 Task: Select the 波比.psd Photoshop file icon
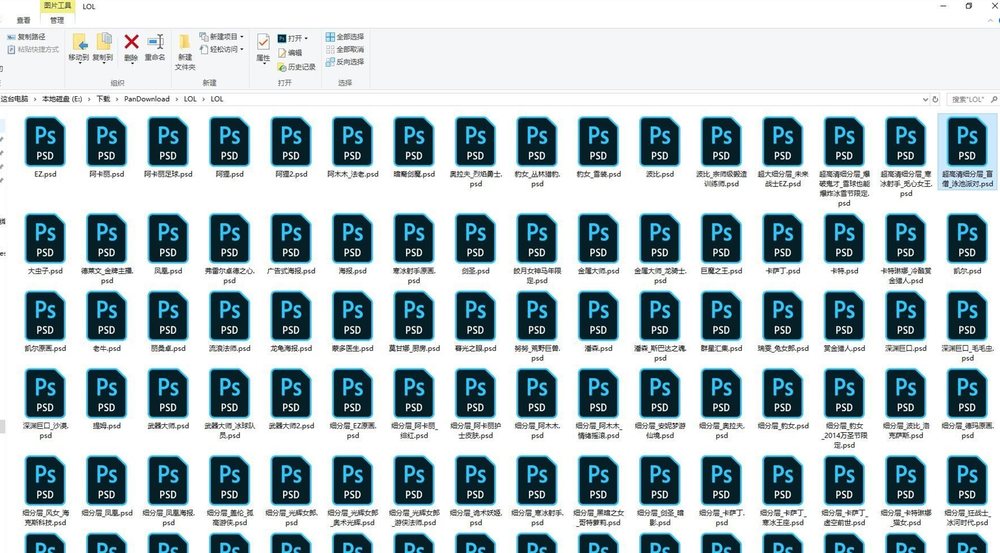[659, 142]
